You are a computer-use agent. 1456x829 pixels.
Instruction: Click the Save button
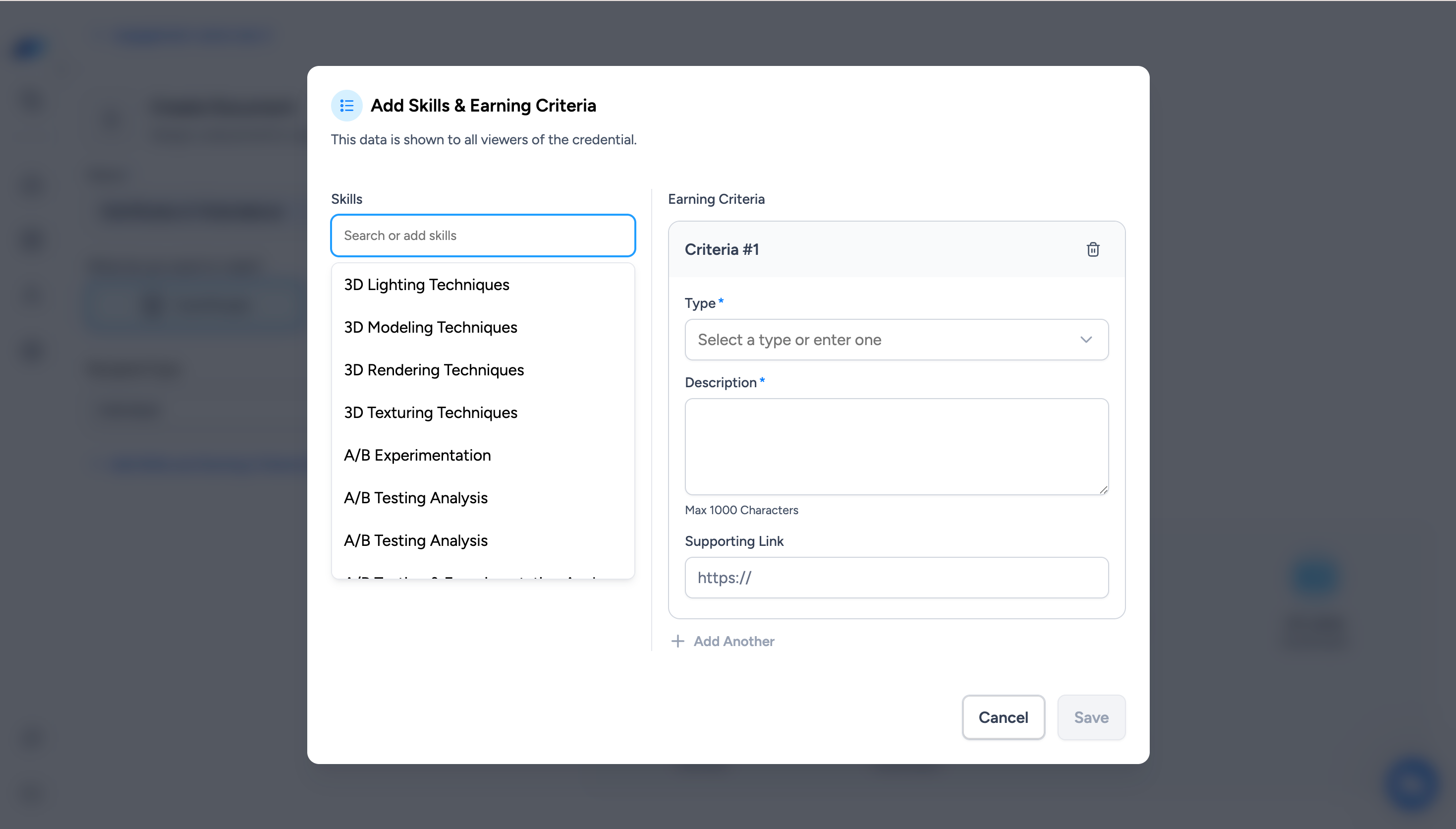click(x=1091, y=717)
